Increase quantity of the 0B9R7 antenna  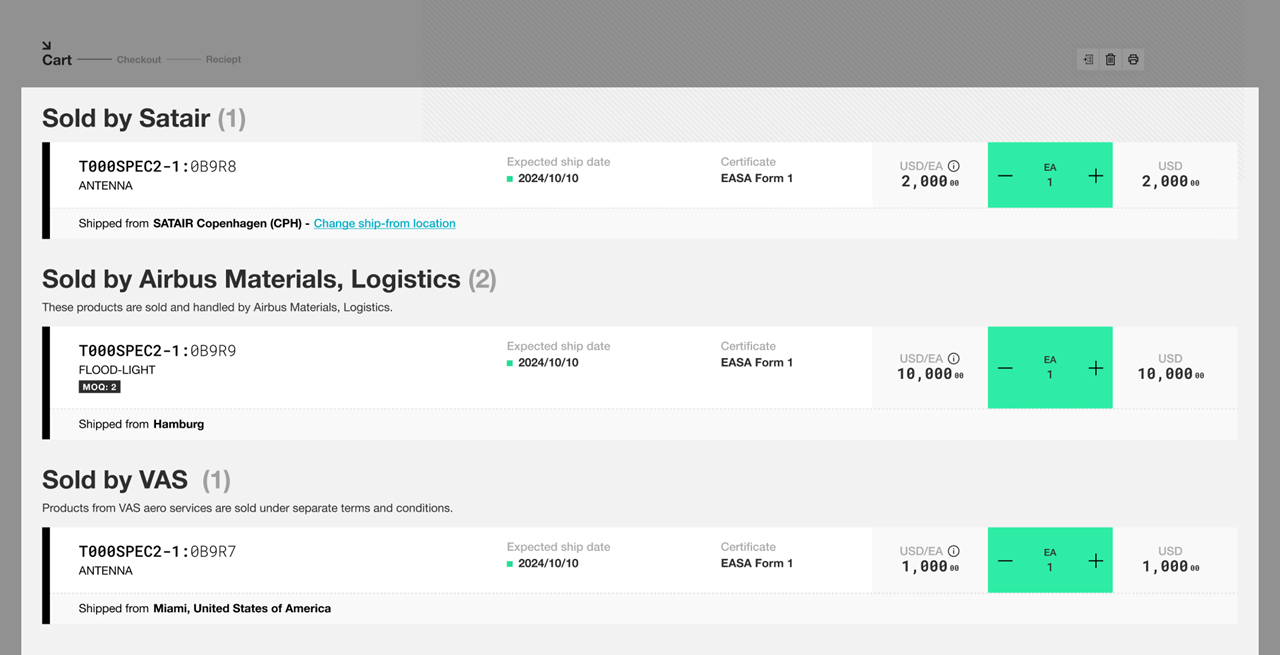pyautogui.click(x=1096, y=561)
